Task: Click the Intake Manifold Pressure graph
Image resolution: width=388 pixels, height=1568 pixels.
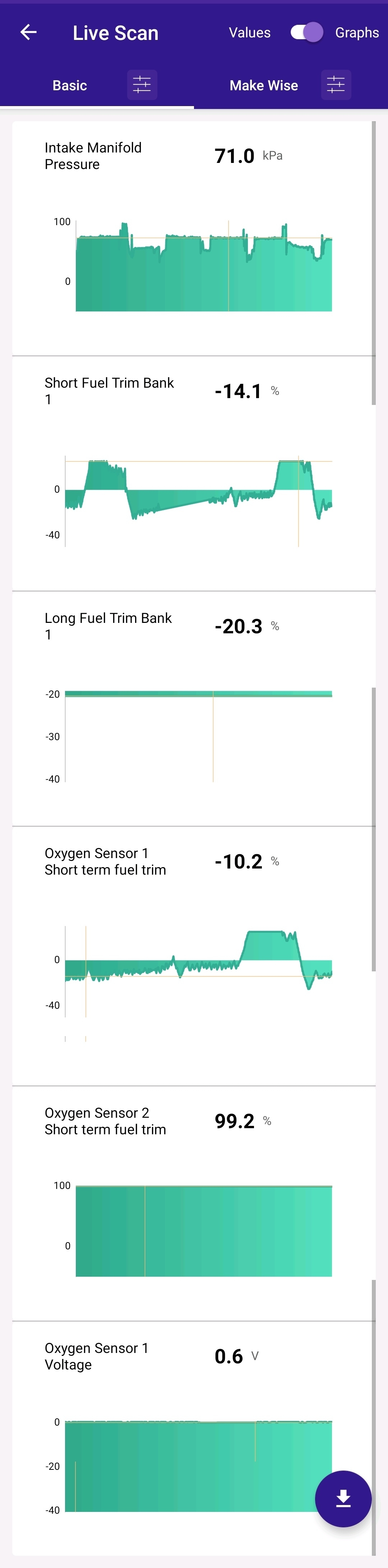Action: click(x=204, y=268)
